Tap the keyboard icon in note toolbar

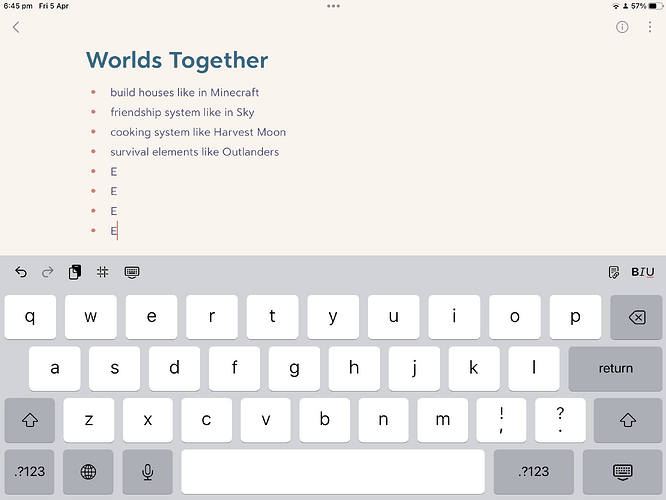tap(132, 272)
